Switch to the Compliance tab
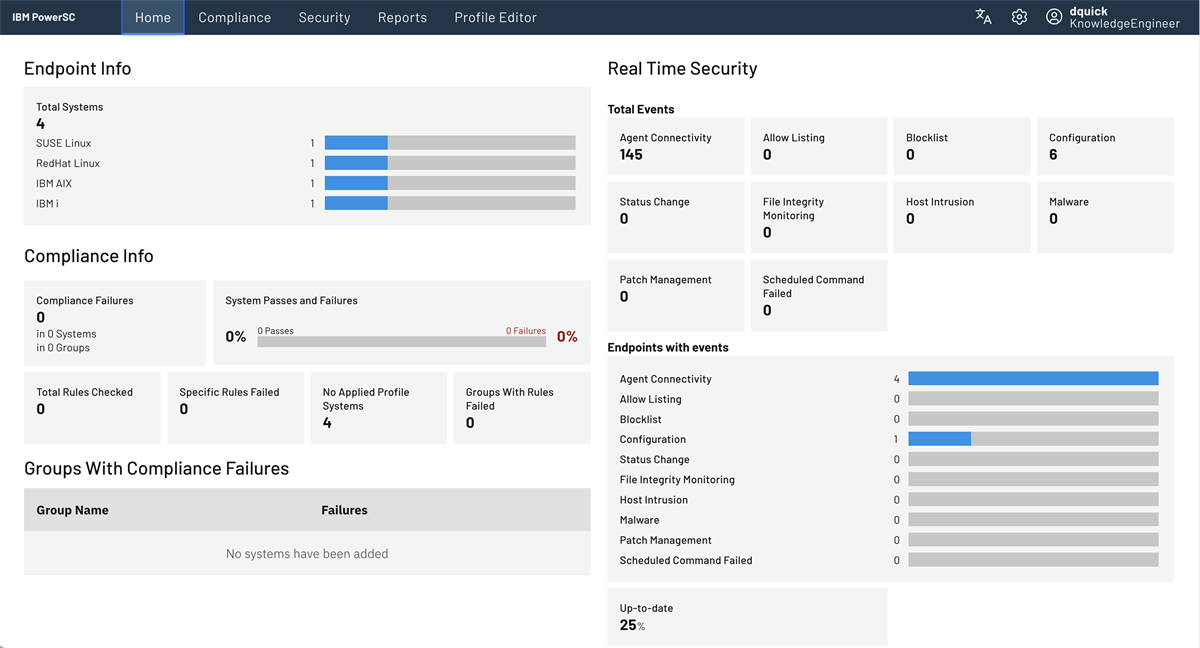1200x648 pixels. (234, 17)
